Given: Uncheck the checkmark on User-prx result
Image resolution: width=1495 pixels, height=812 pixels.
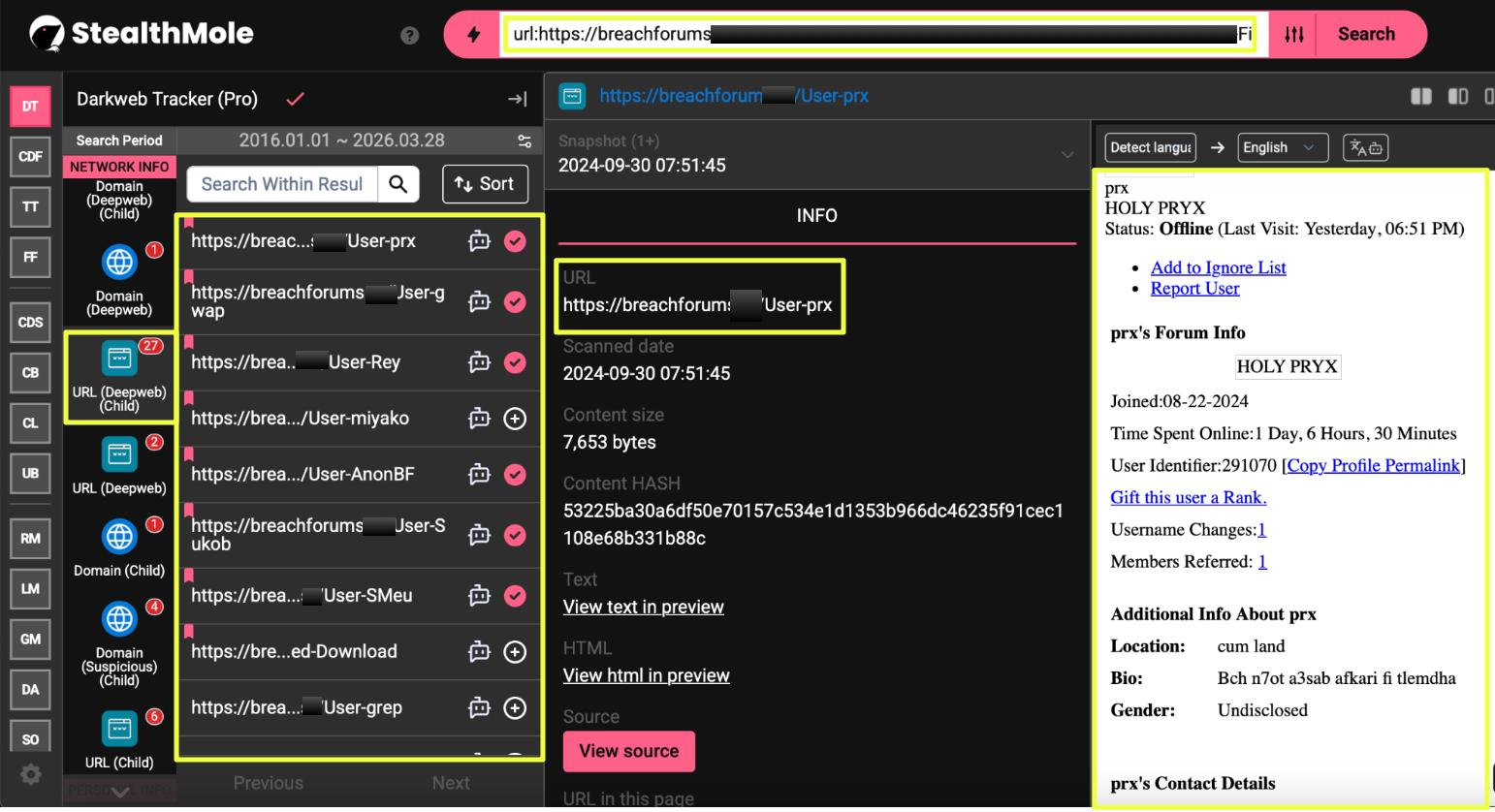Looking at the screenshot, I should click(515, 241).
